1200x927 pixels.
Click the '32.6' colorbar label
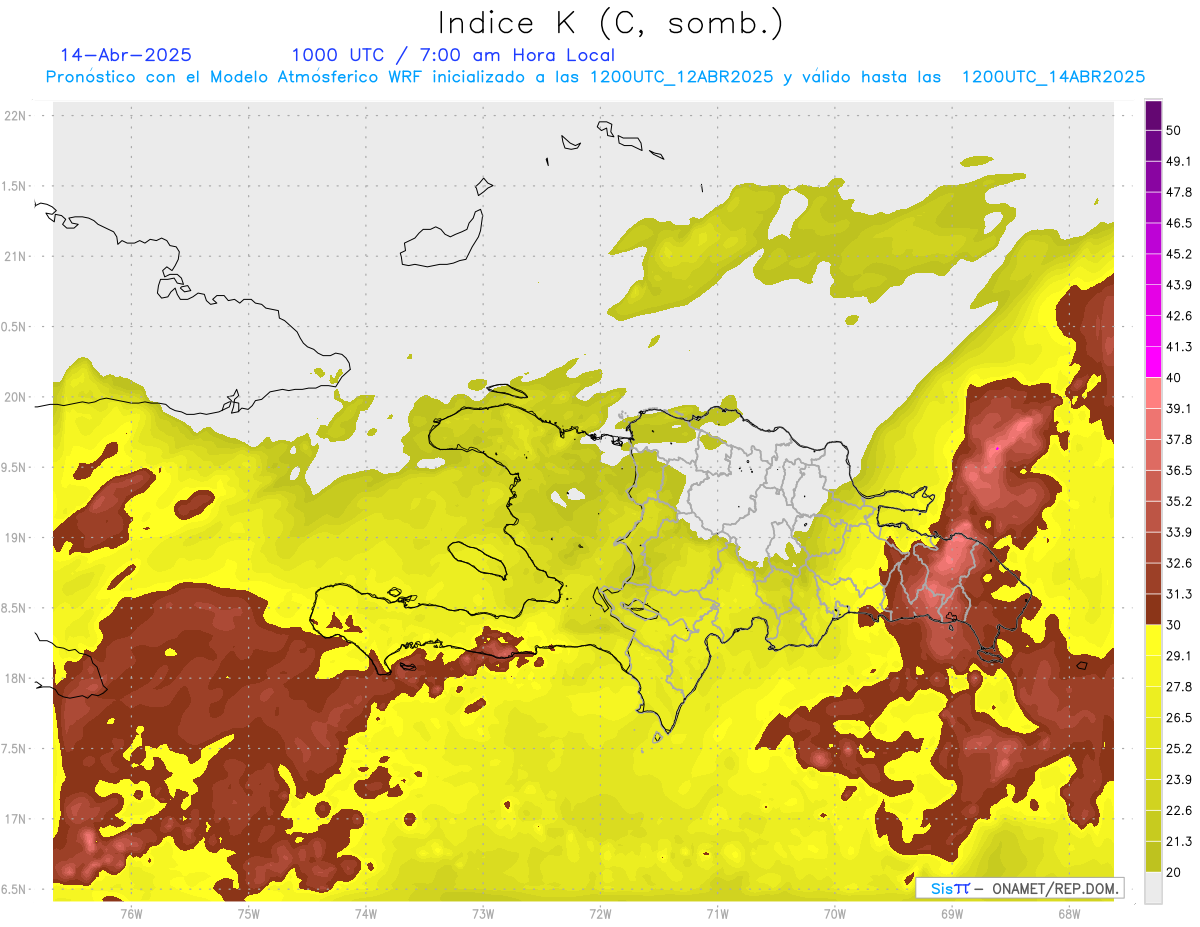coord(1178,563)
